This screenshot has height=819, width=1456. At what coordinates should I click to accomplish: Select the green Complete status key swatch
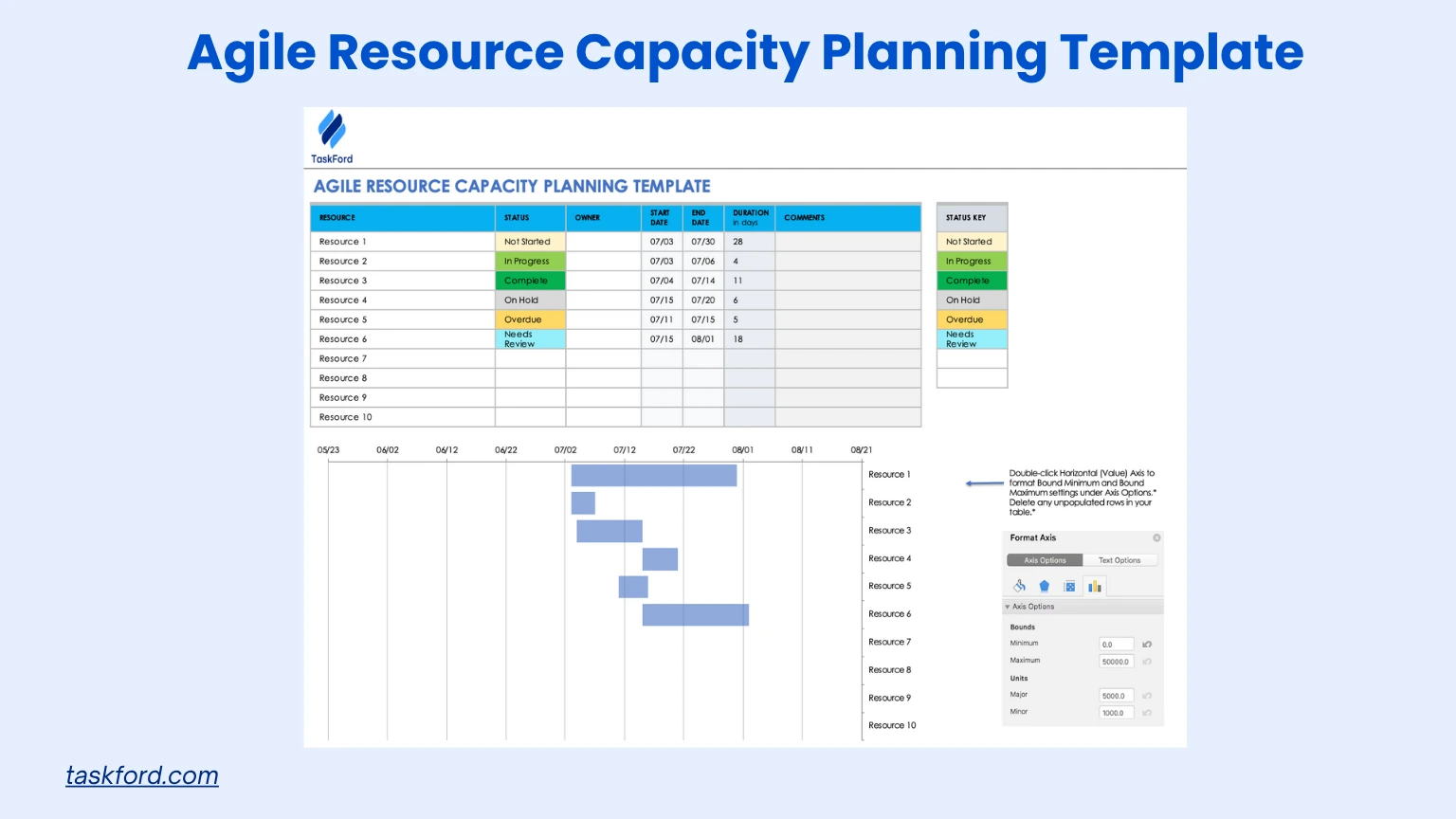point(972,281)
